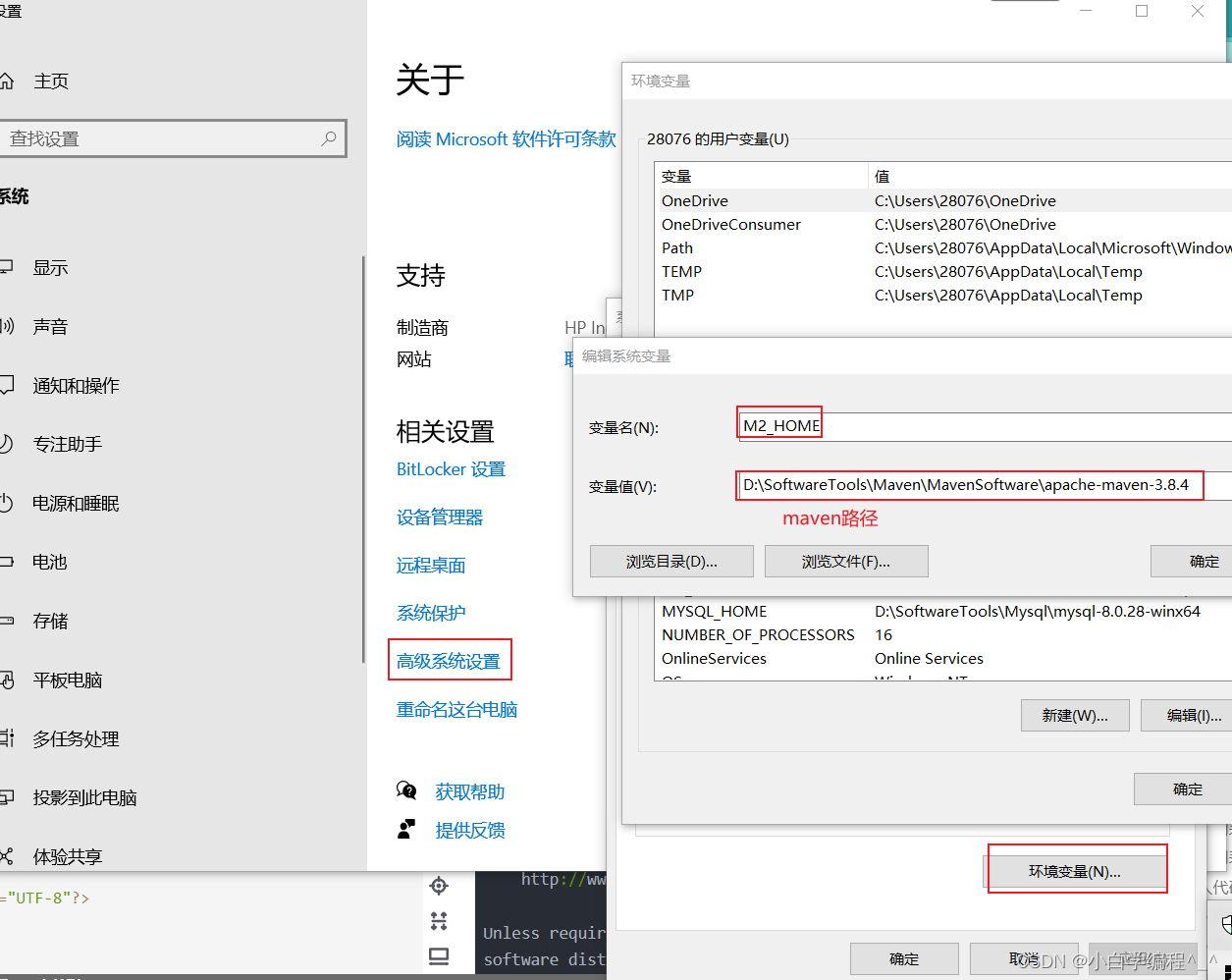Click the 获取帮助 chat bubble icon
Image resolution: width=1232 pixels, height=980 pixels.
(x=406, y=790)
